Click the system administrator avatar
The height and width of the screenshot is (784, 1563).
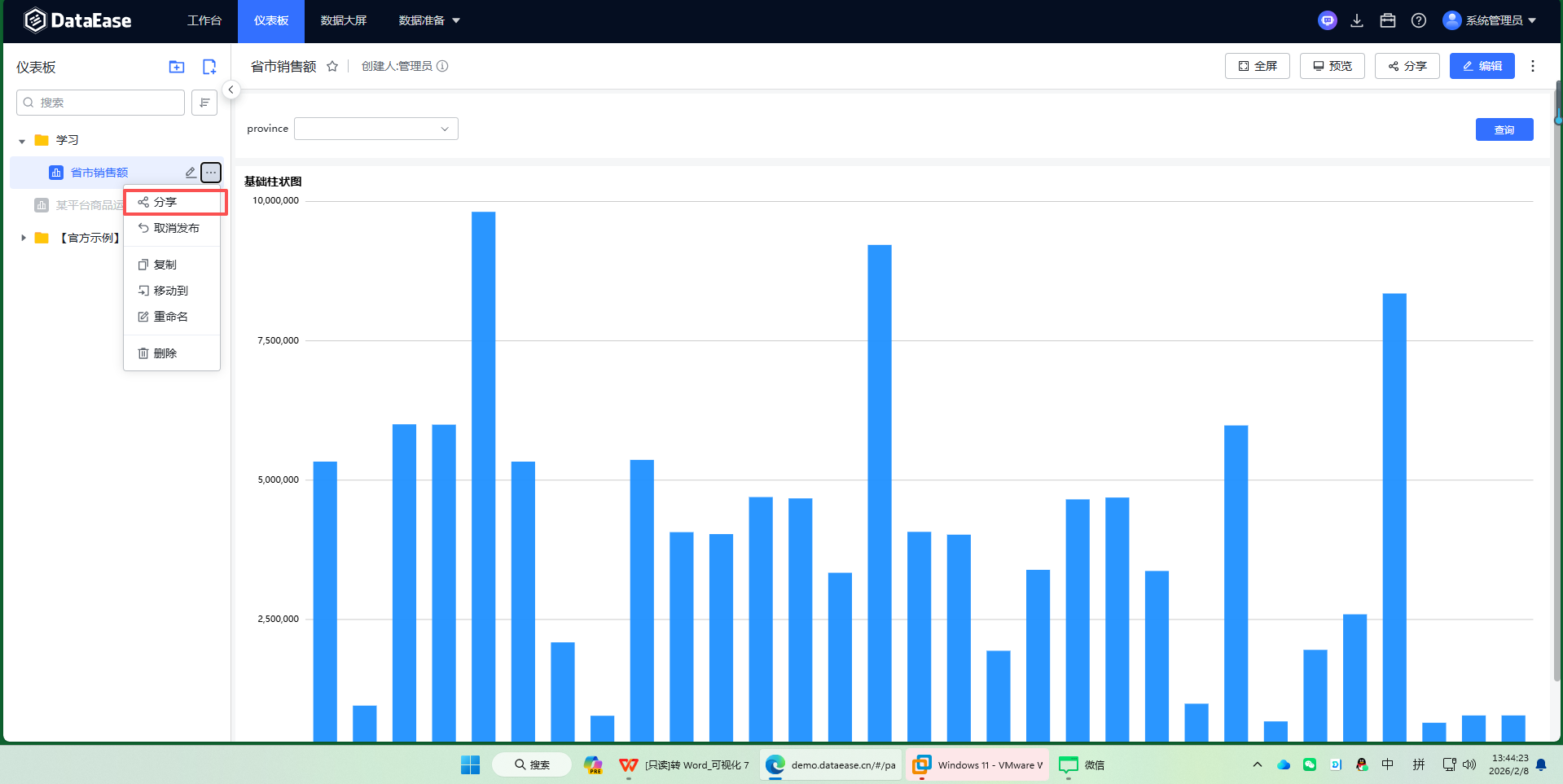click(x=1451, y=20)
